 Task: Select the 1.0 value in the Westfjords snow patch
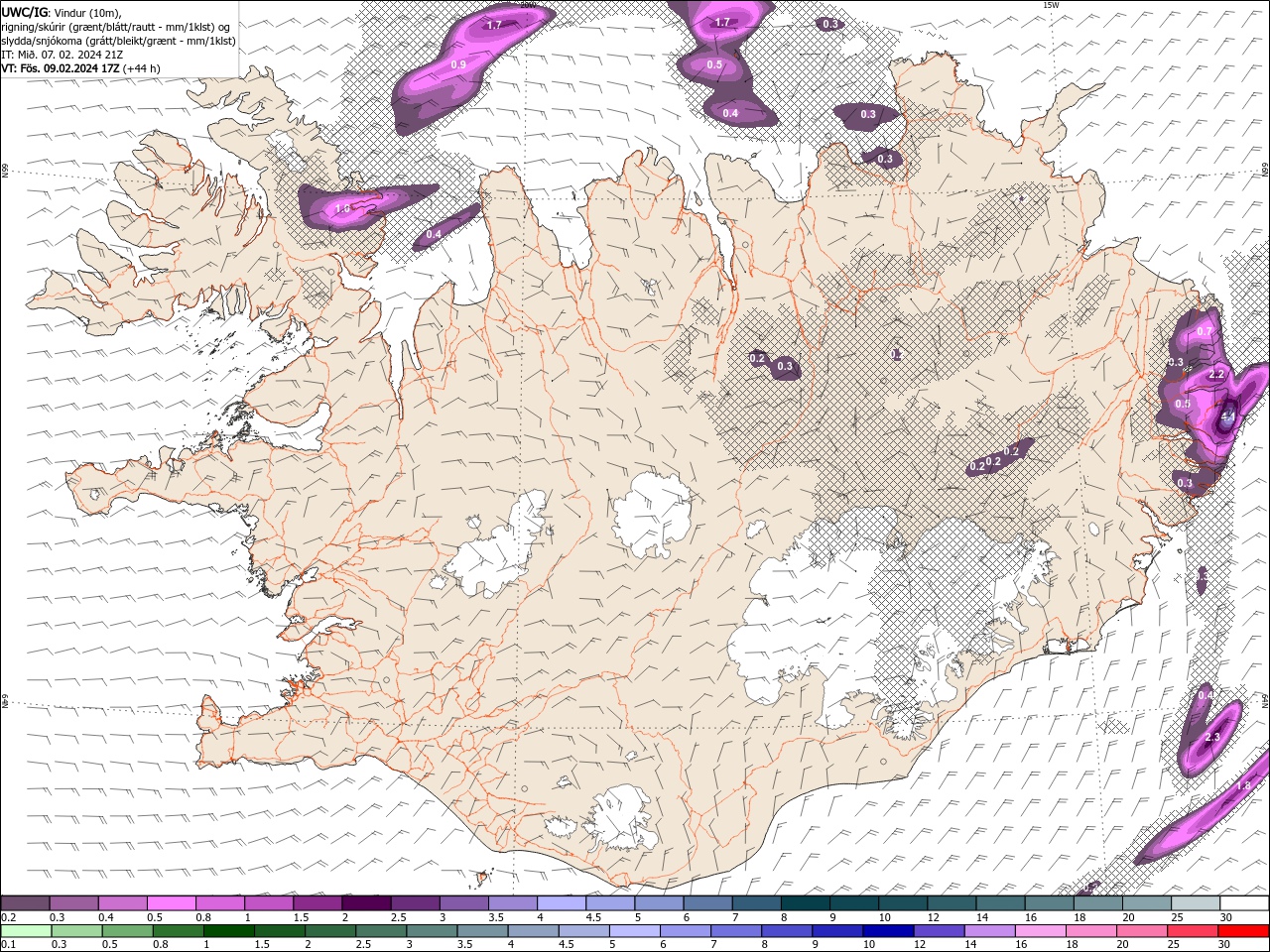[x=343, y=209]
